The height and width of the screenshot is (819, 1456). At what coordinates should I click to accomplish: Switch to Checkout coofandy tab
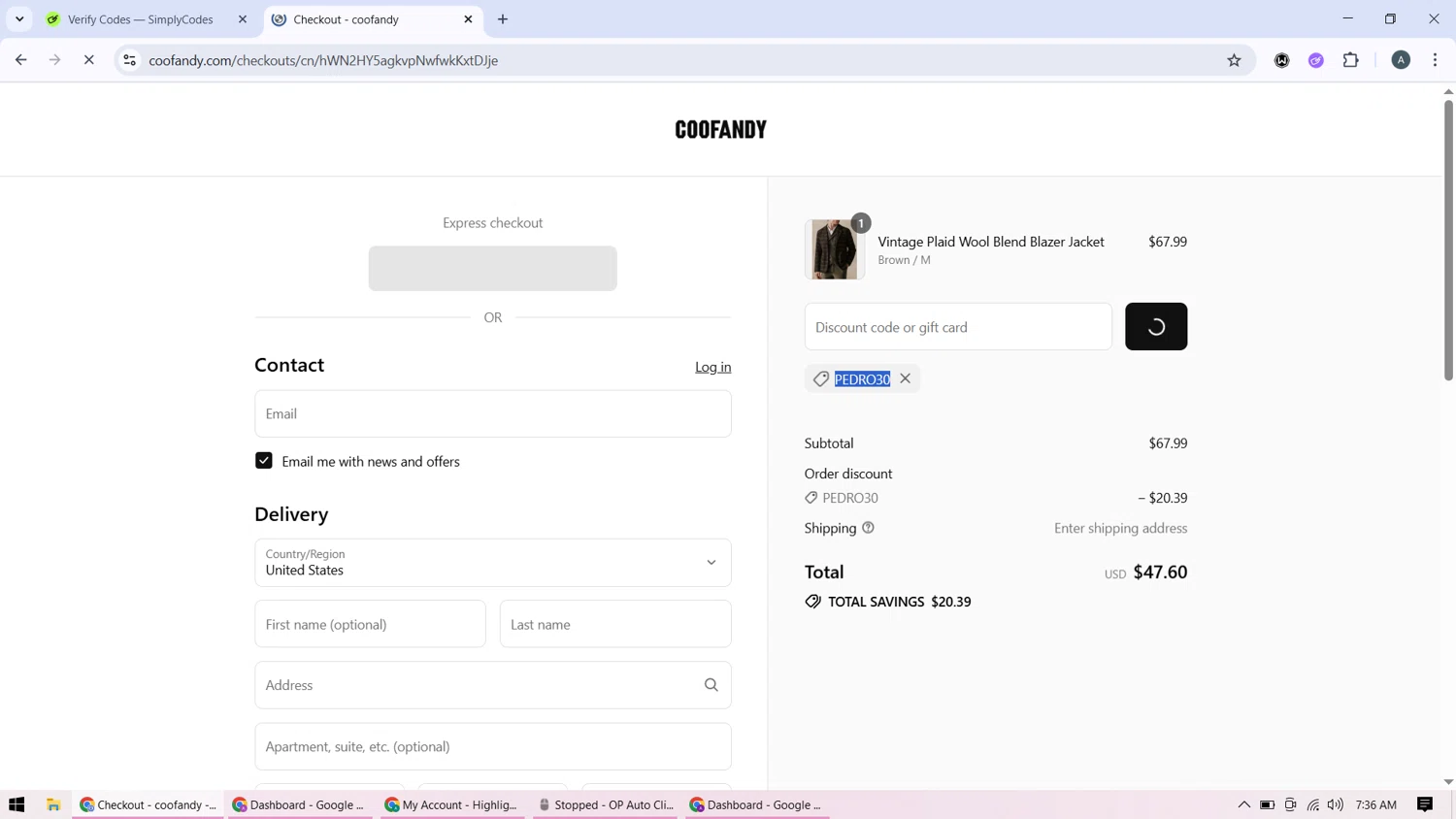pos(374,19)
